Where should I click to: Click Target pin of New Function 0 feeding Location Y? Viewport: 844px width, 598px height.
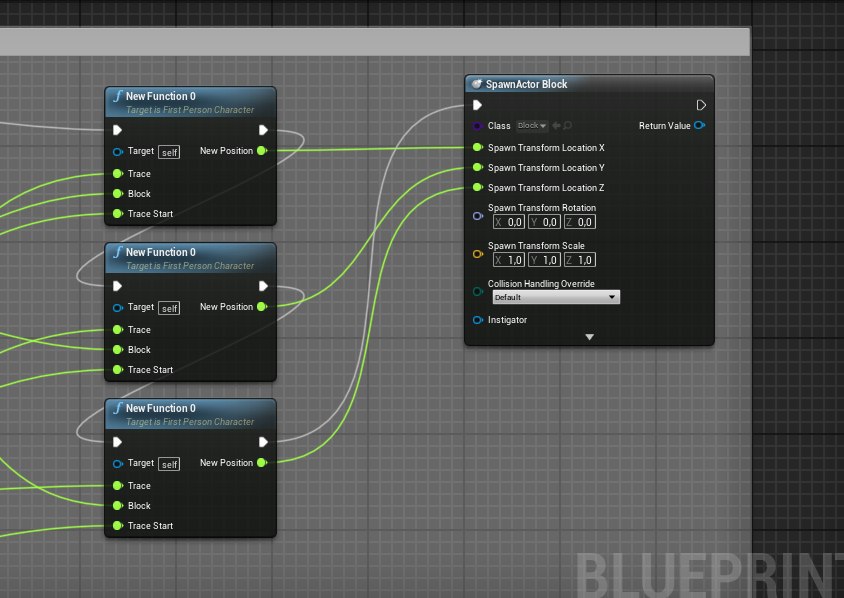[117, 308]
